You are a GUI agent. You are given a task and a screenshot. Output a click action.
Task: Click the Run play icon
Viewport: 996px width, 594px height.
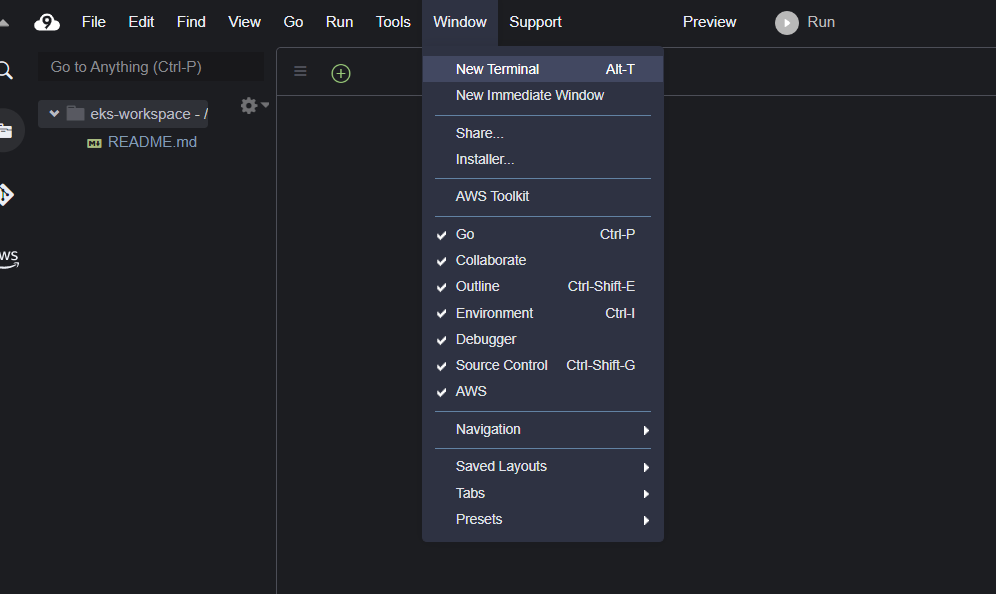pos(786,23)
